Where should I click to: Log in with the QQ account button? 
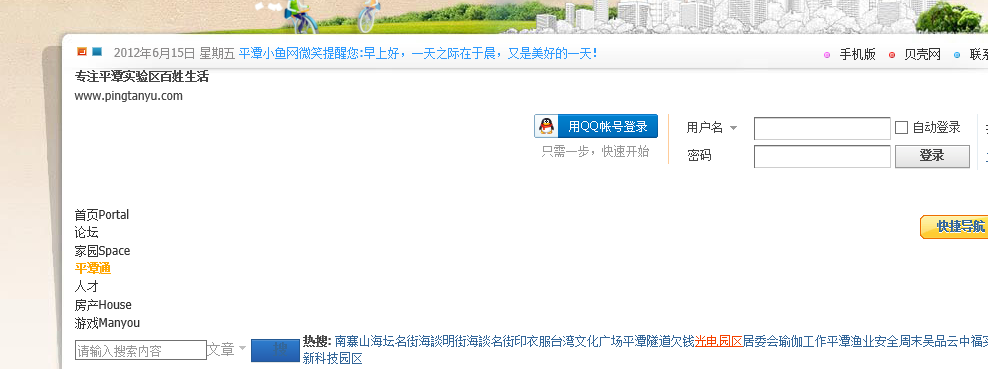[x=596, y=126]
